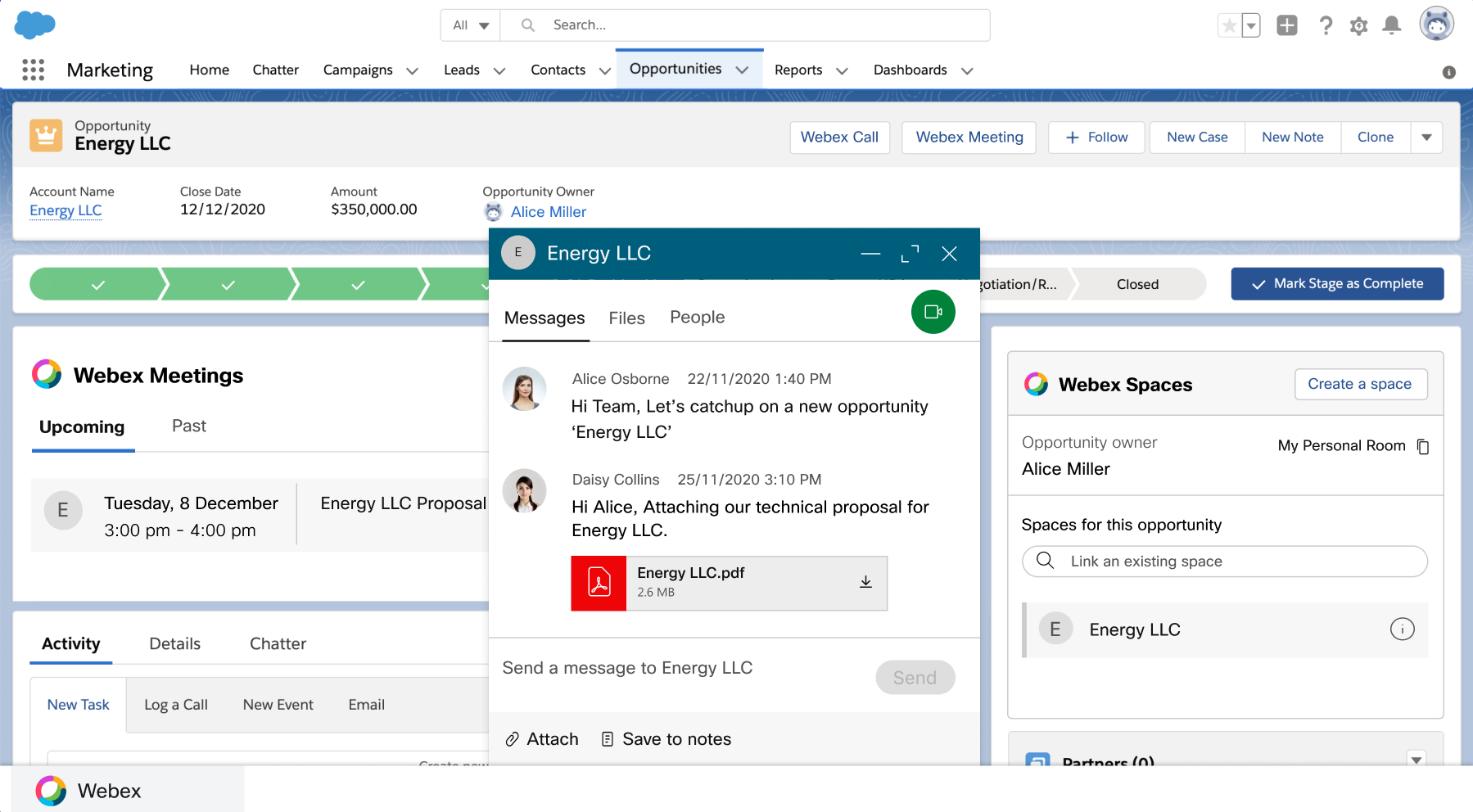Screen dimensions: 1473x812
Task: Click the red PDF file icon
Action: pyautogui.click(x=599, y=583)
